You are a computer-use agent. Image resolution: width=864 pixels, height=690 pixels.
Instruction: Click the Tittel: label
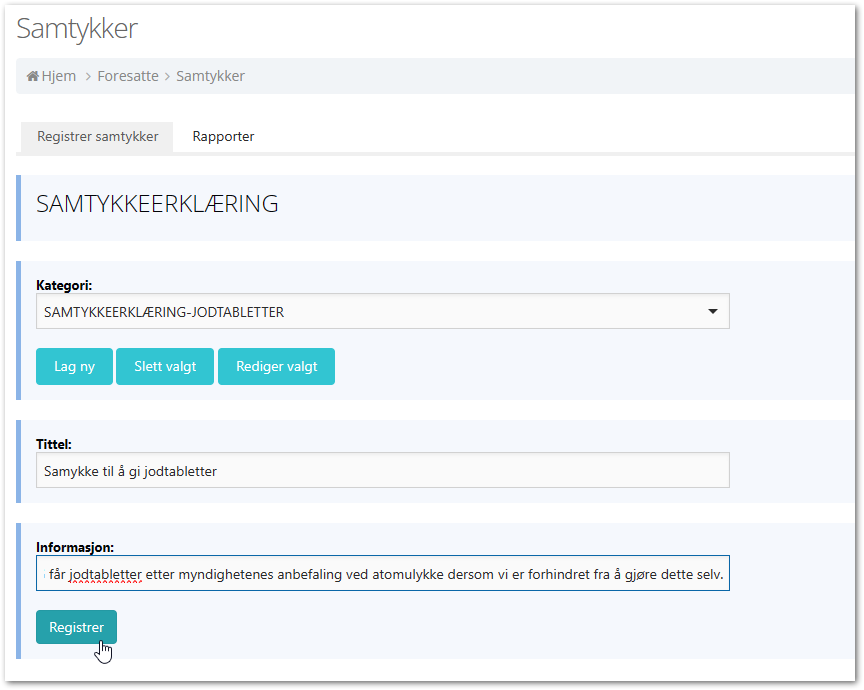(x=53, y=444)
